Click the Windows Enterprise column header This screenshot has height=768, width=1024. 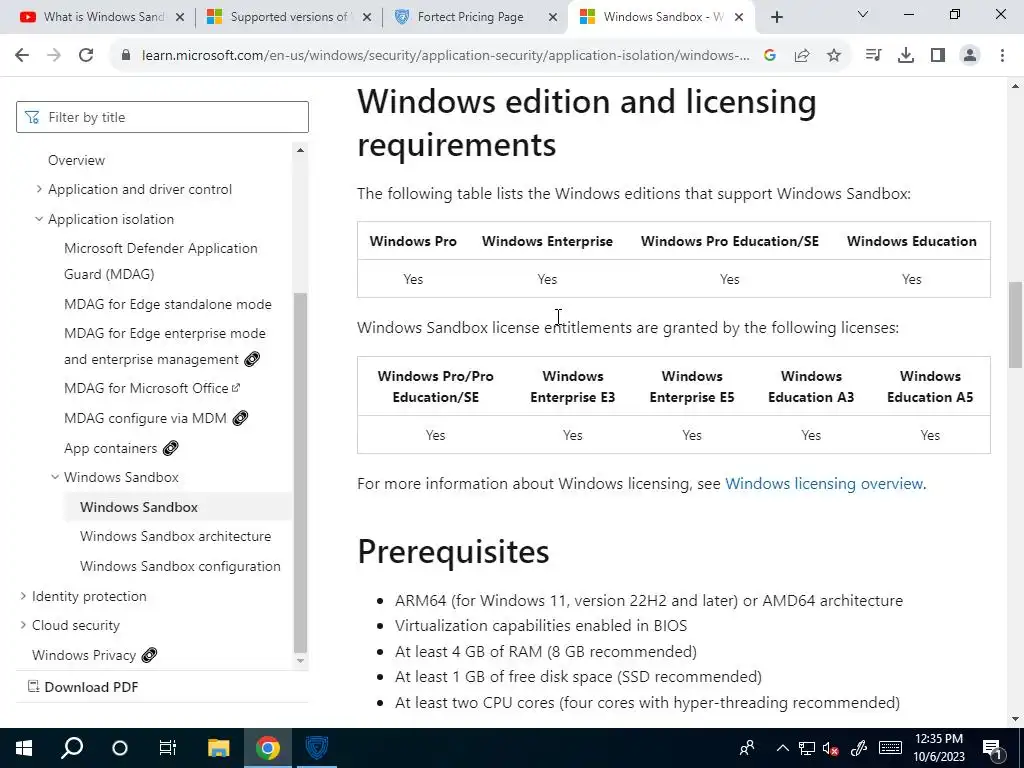(547, 241)
